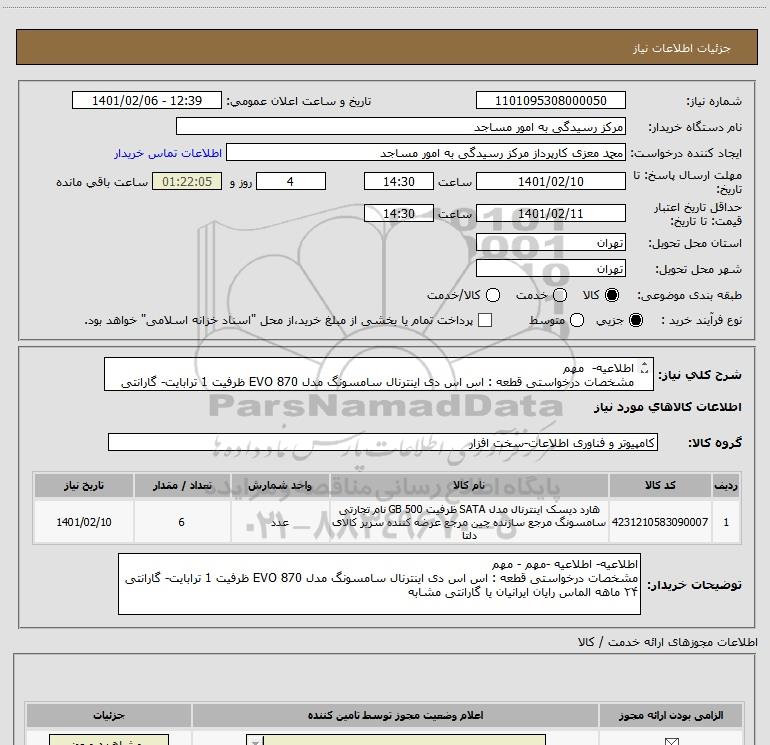This screenshot has height=745, width=770.
Task: Click the الزامی بودن ارائه مجوز column header
Action: click(x=670, y=715)
